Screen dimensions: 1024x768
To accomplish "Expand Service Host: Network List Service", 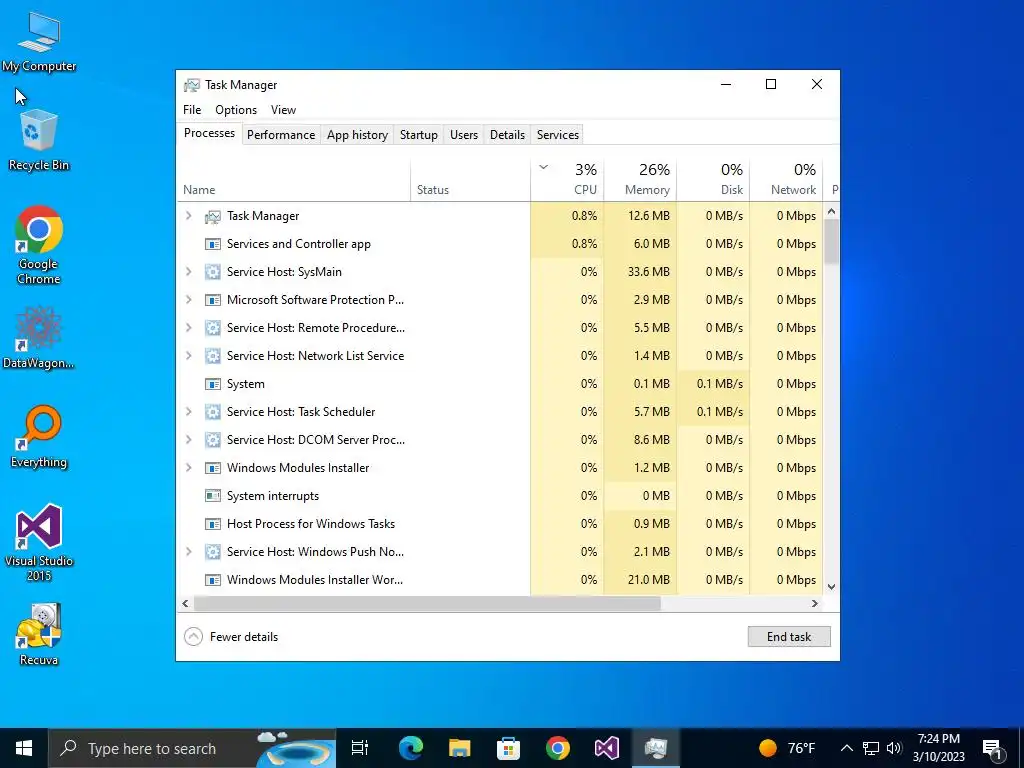I will 189,356.
